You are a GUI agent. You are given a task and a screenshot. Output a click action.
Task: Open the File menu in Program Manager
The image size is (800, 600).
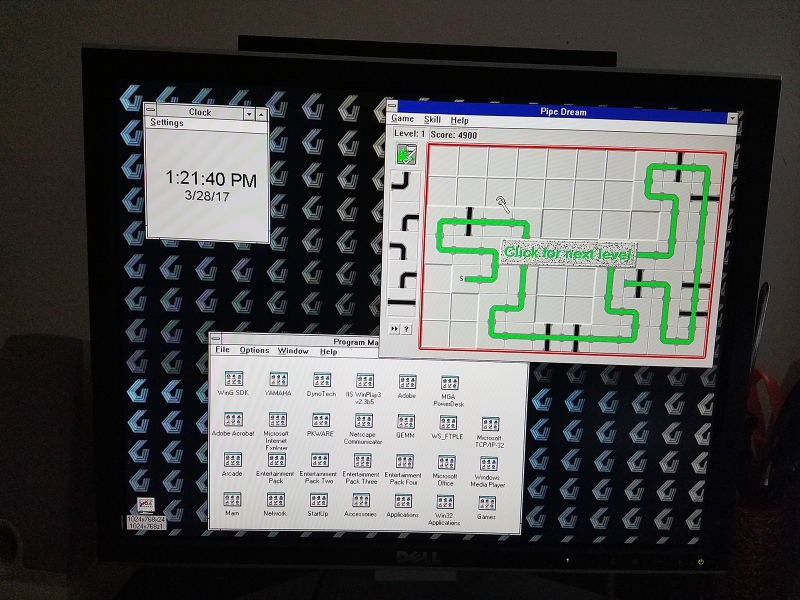pos(222,349)
